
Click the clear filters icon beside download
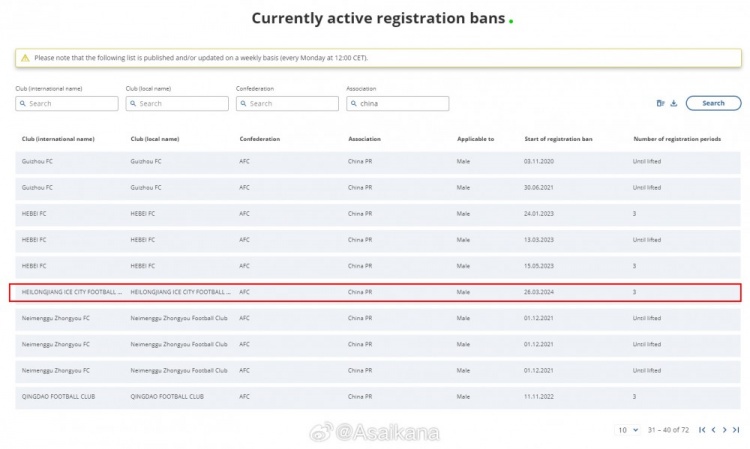click(x=660, y=103)
